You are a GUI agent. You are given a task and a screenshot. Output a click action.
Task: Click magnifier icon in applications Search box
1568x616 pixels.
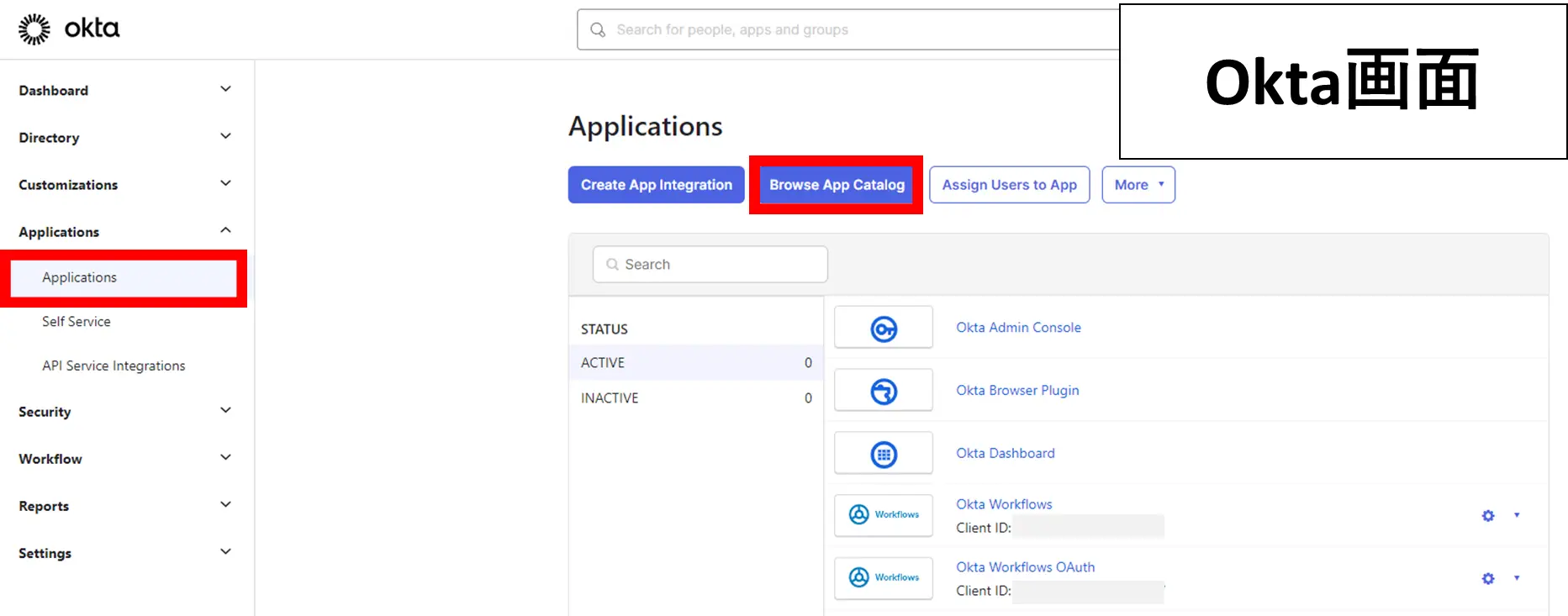pos(612,264)
